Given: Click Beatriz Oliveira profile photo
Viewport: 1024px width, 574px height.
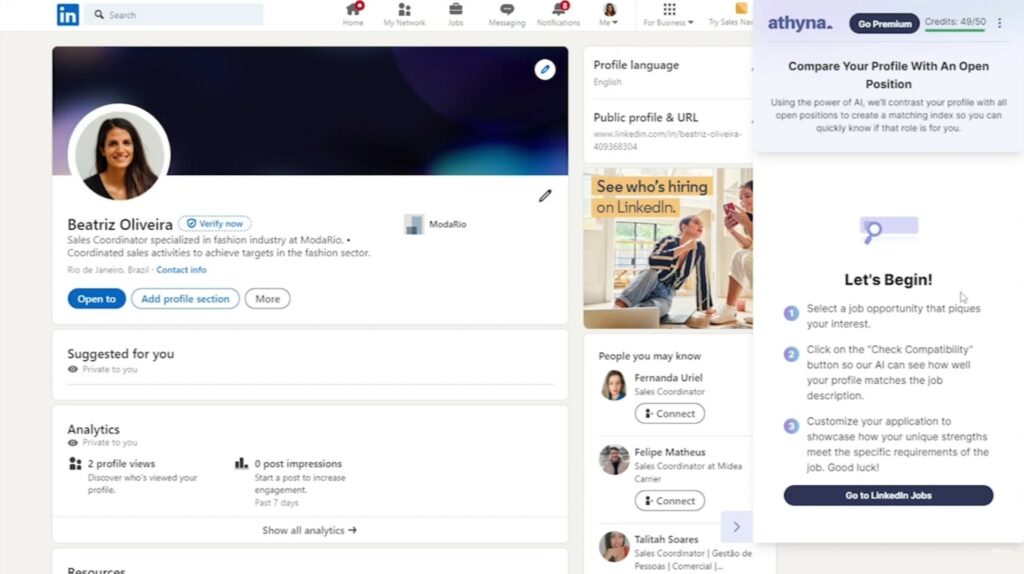Looking at the screenshot, I should (x=119, y=155).
